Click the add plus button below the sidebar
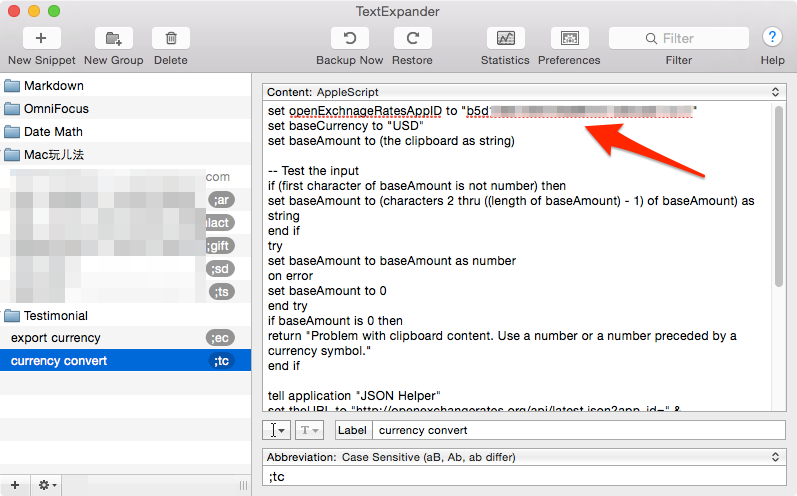The width and height of the screenshot is (797, 496). (15, 485)
